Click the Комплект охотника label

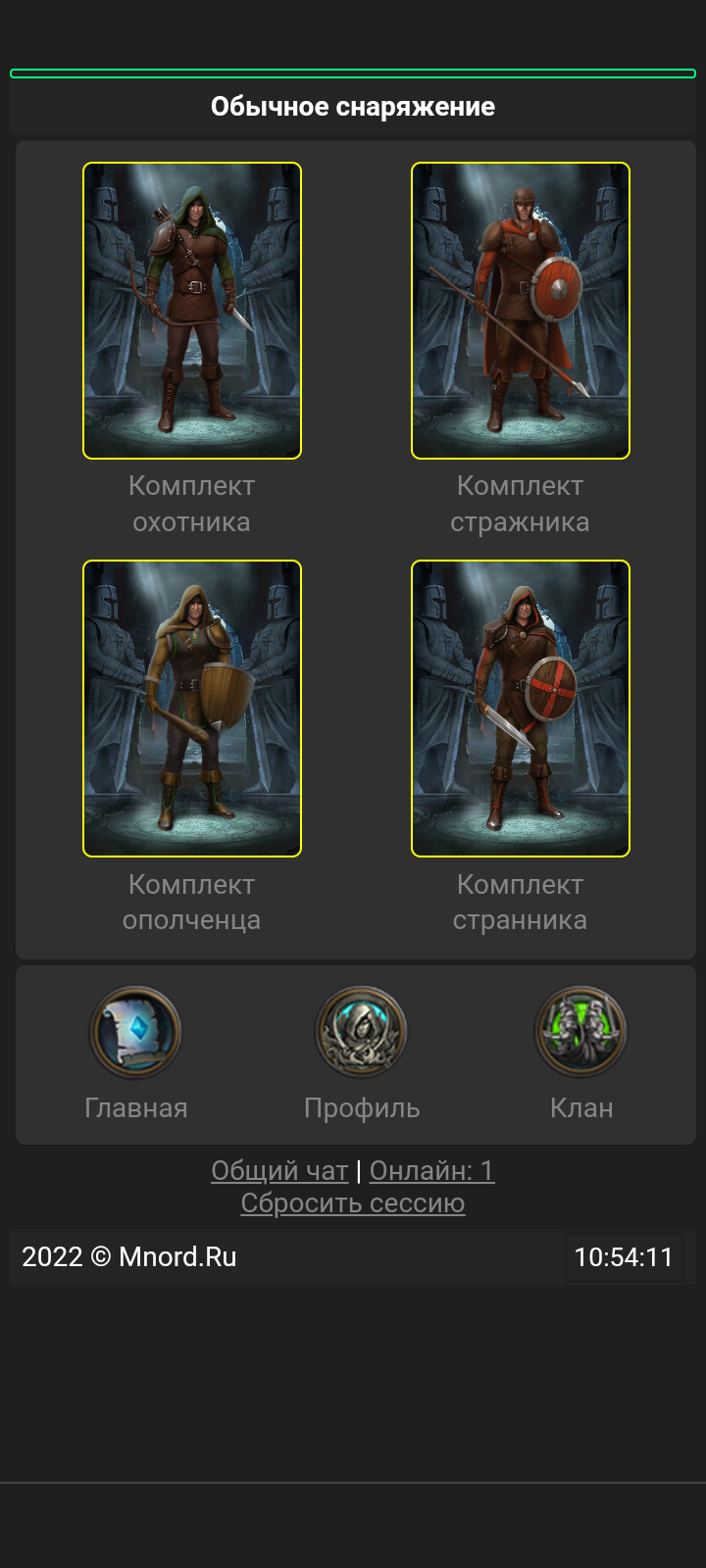[192, 504]
